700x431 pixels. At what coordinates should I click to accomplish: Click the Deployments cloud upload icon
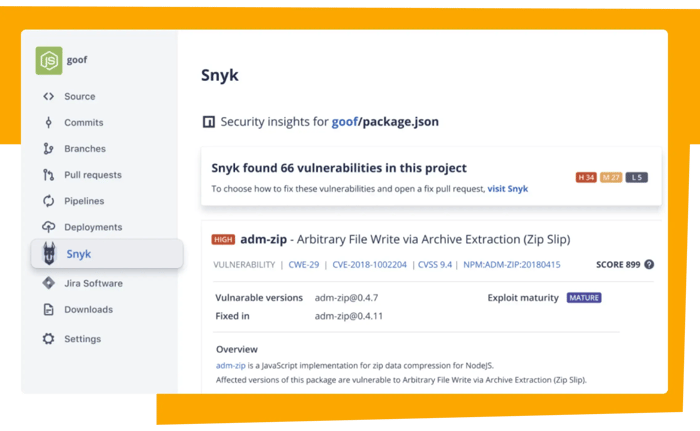(49, 227)
